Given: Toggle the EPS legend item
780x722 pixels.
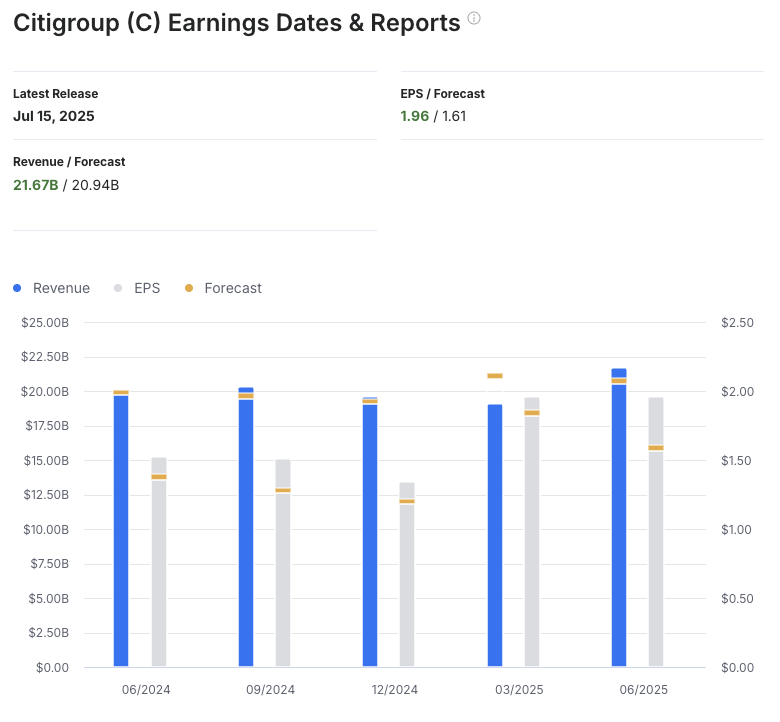Looking at the screenshot, I should tap(137, 288).
